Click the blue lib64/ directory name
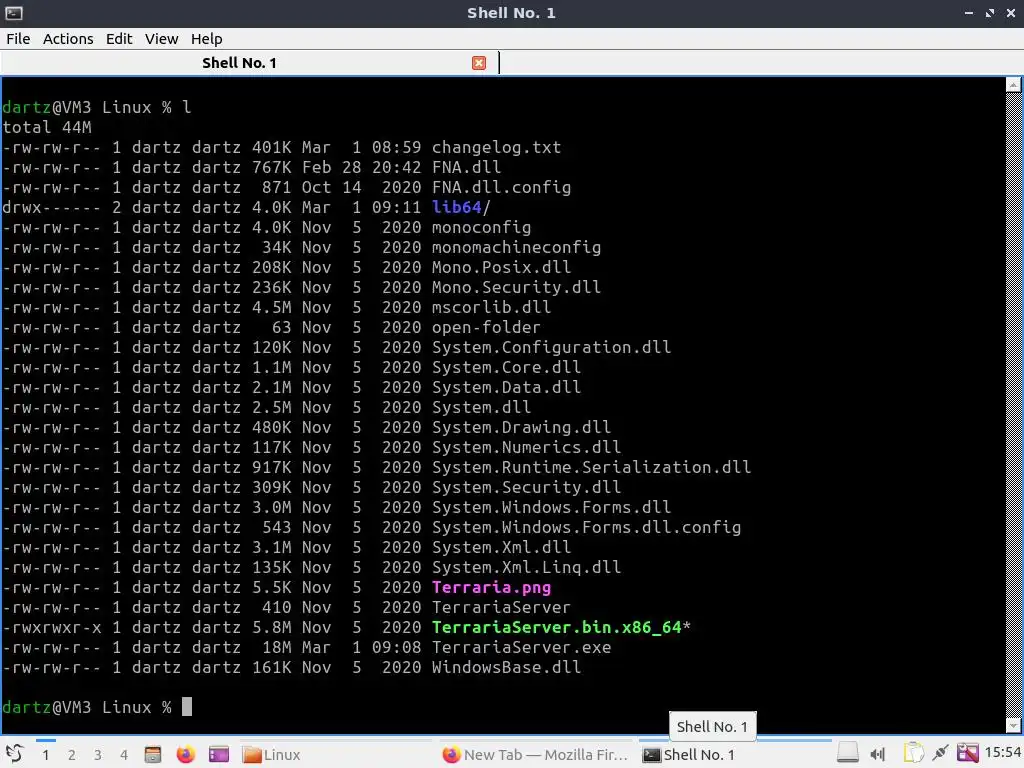This screenshot has height=768, width=1024. click(461, 208)
